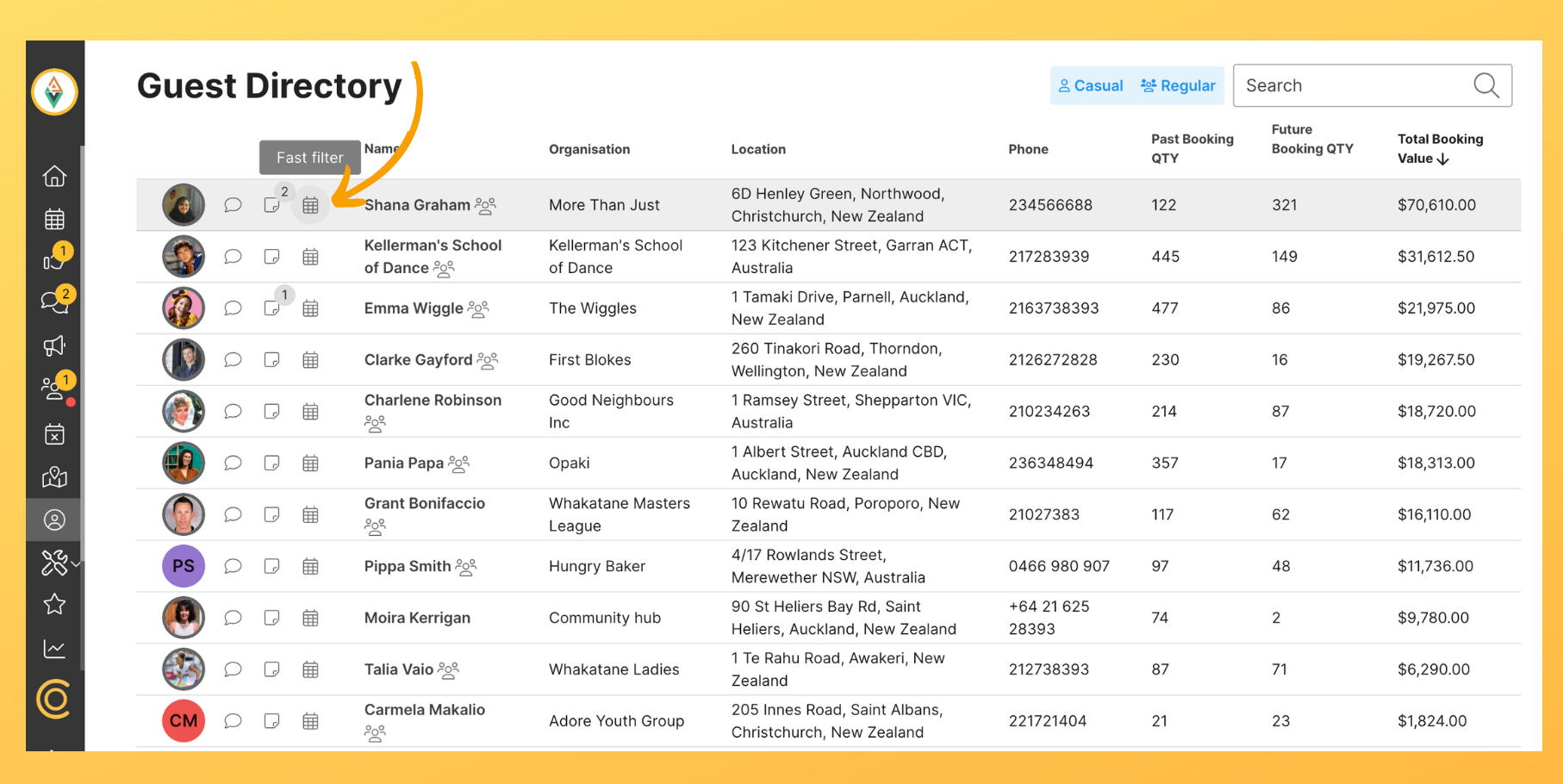Click sidebar vertical scrollbar
Screen dimensions: 1563x784
coord(82,408)
